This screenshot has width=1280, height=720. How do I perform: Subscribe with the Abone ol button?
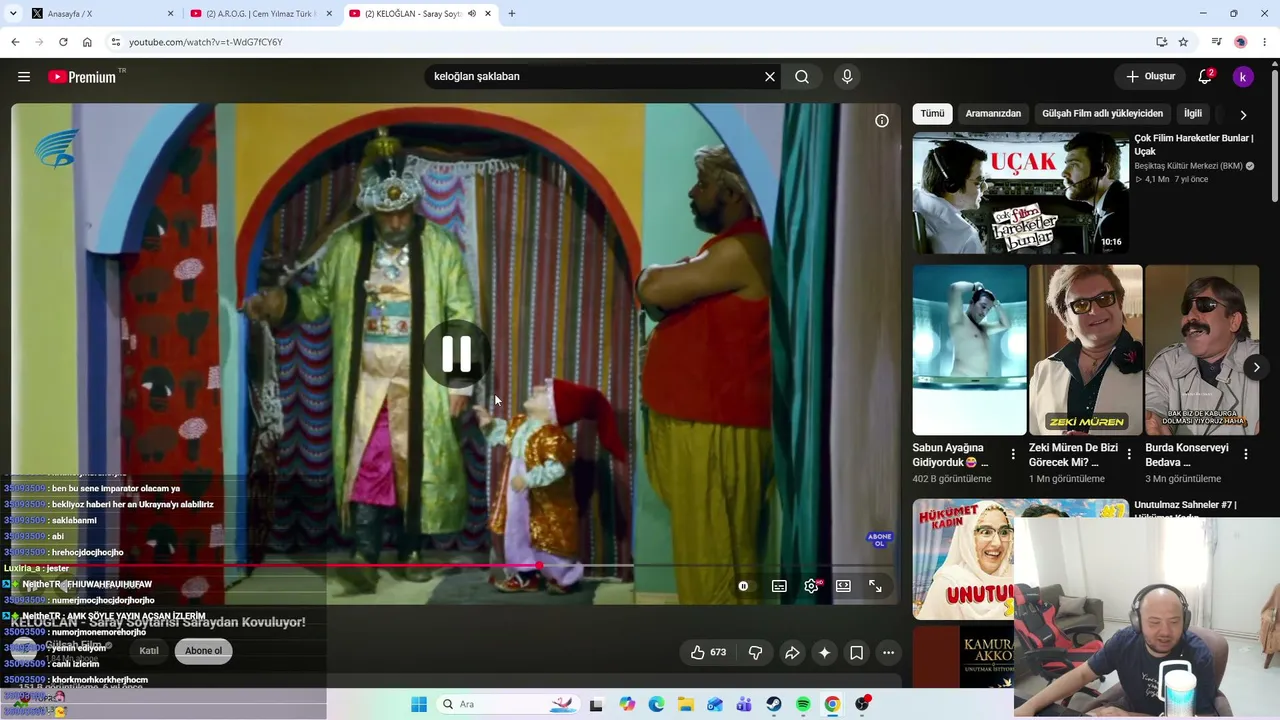(x=203, y=651)
